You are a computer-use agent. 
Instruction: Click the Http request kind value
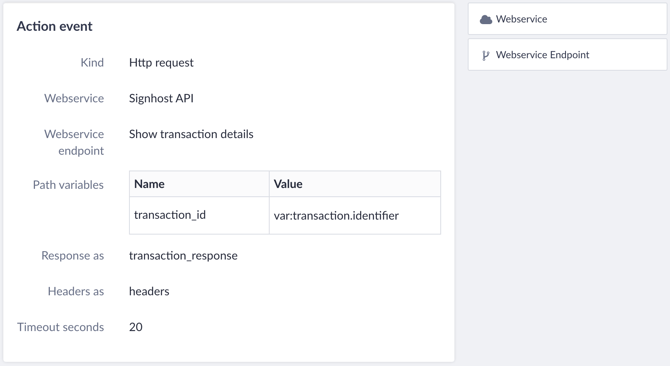[x=161, y=63]
